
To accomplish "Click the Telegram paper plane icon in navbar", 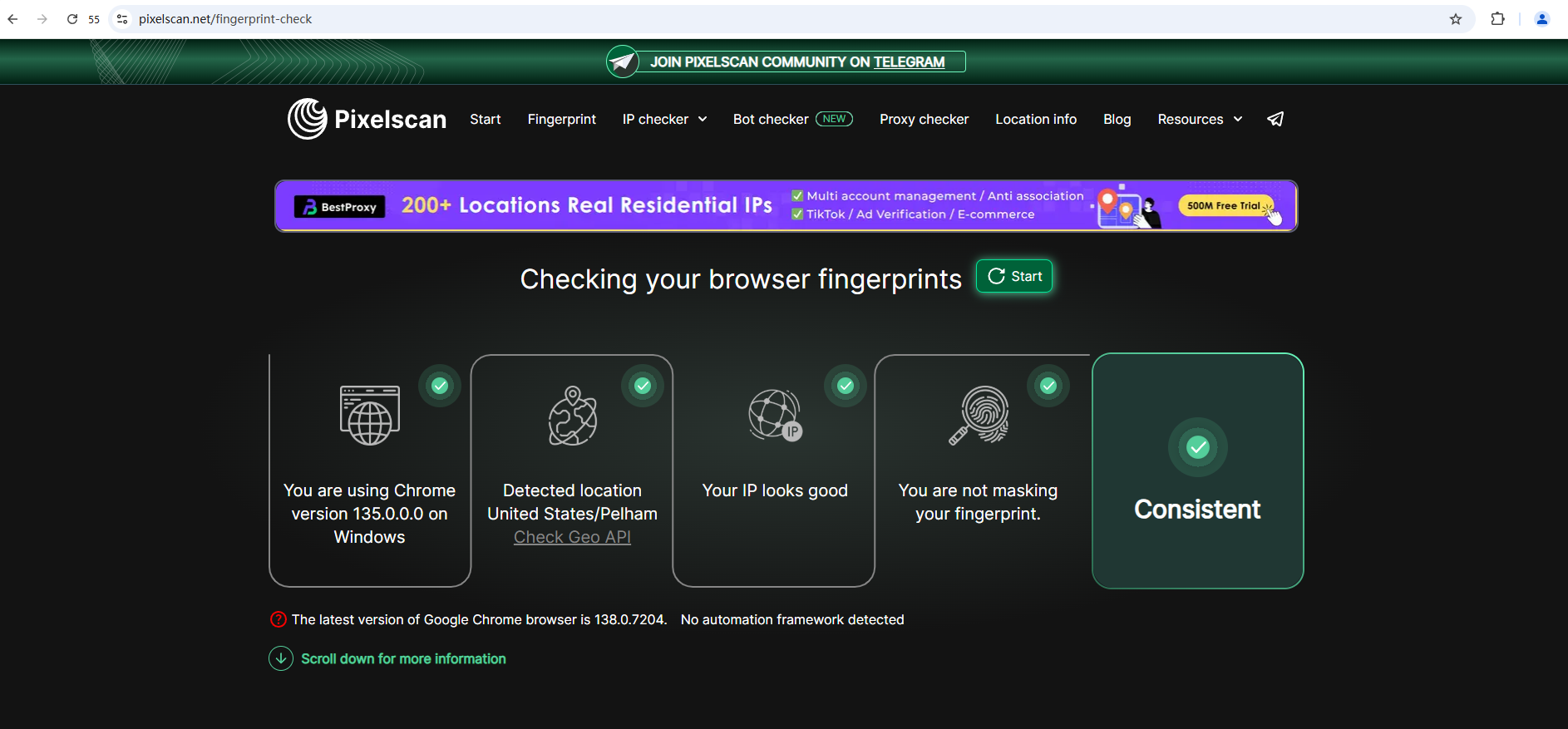I will pyautogui.click(x=1275, y=119).
